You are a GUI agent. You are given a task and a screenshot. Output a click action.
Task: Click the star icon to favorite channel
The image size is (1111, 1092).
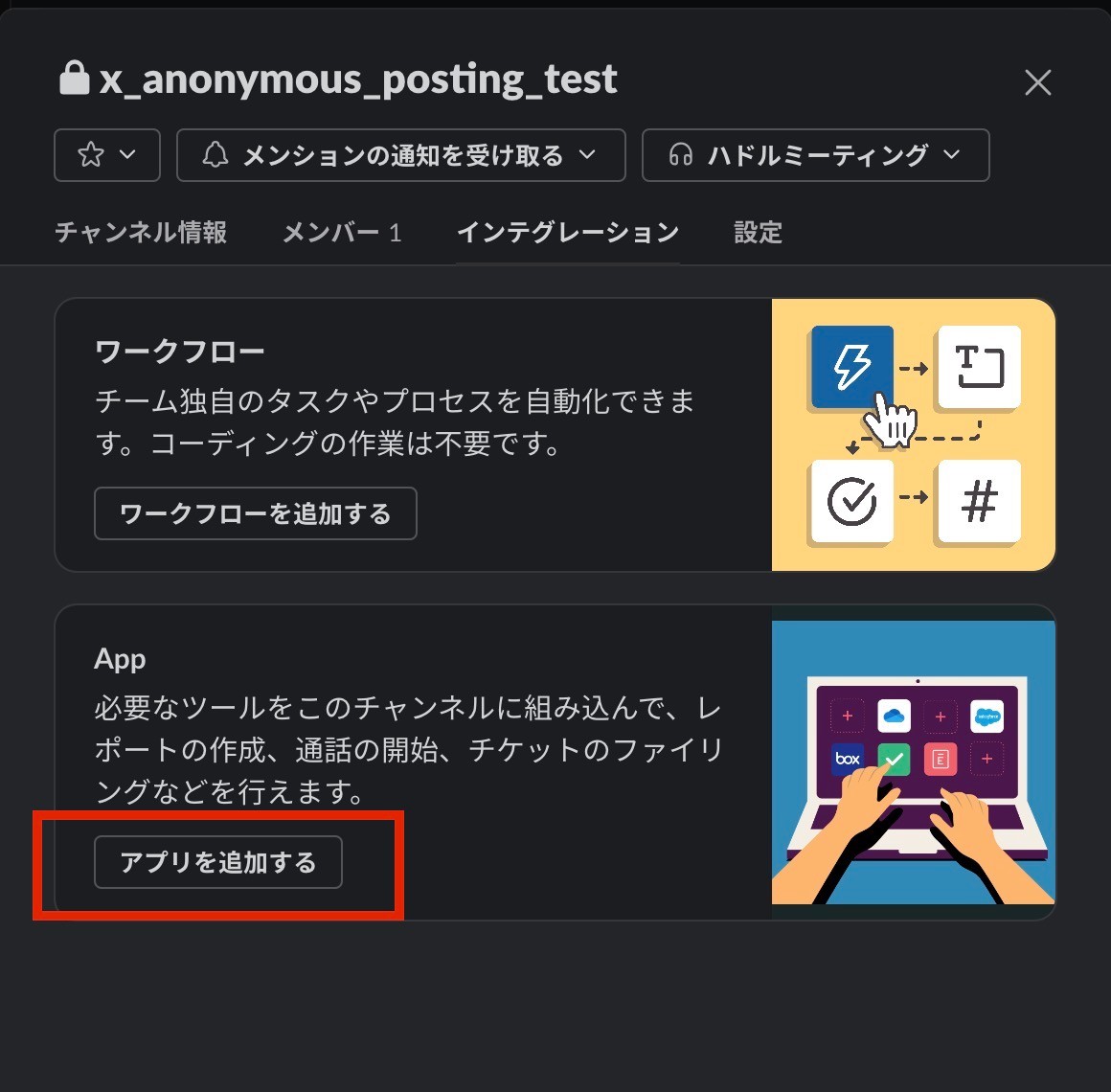tap(91, 154)
